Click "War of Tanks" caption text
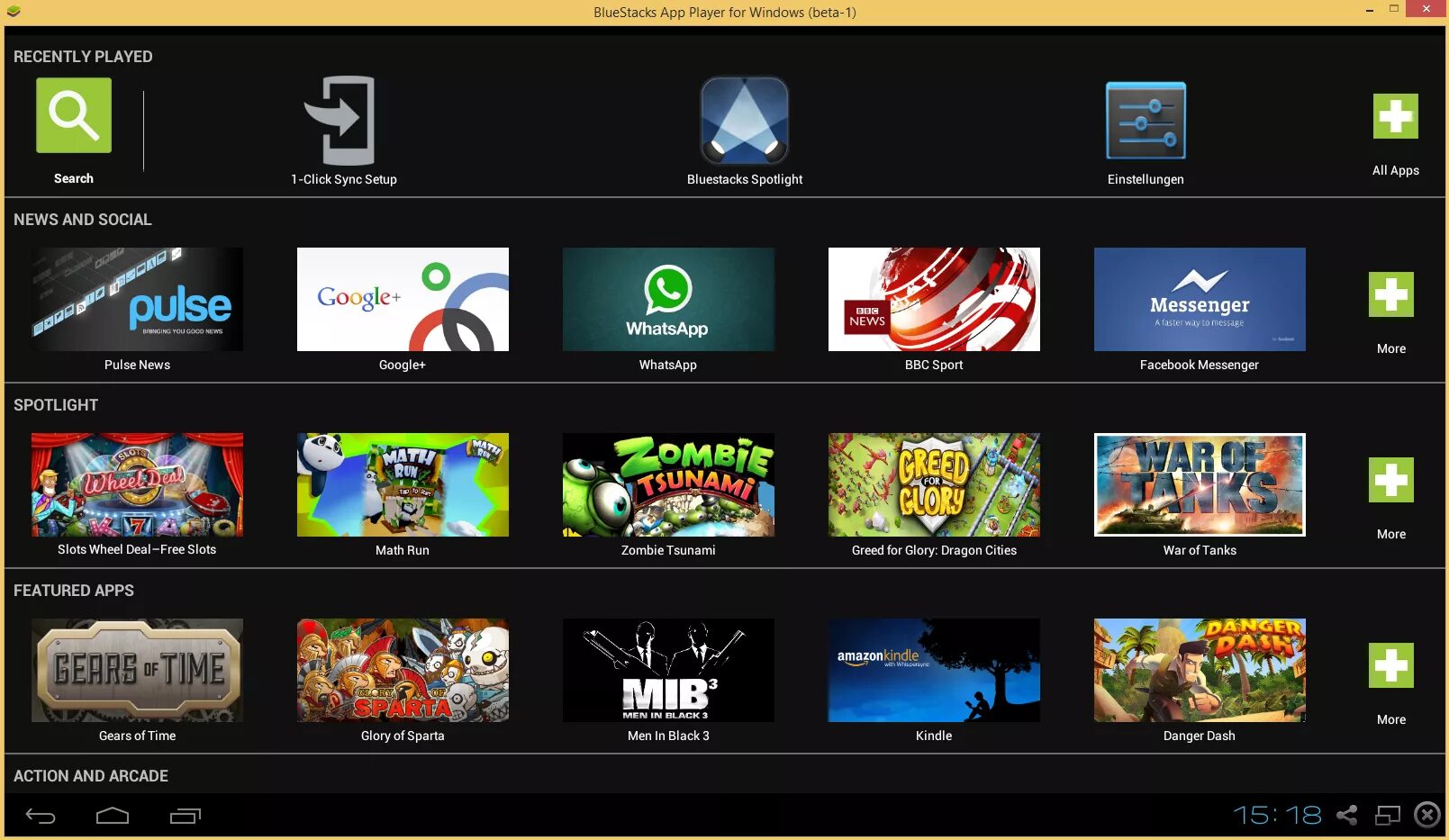 pos(1200,550)
